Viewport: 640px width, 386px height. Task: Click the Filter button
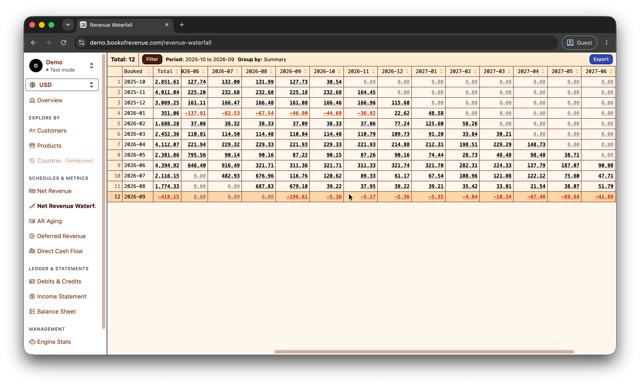pyautogui.click(x=152, y=60)
